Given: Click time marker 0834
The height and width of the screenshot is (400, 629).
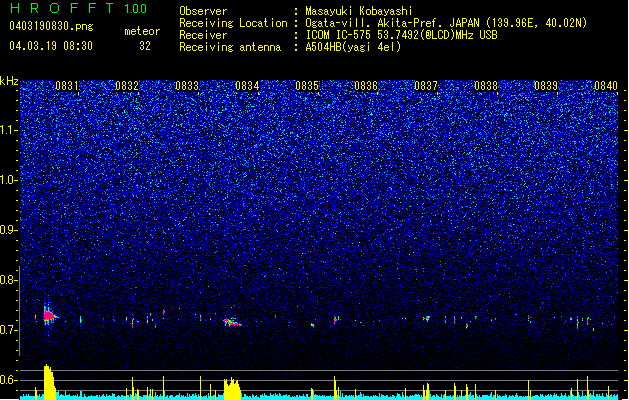Looking at the screenshot, I should tap(247, 86).
